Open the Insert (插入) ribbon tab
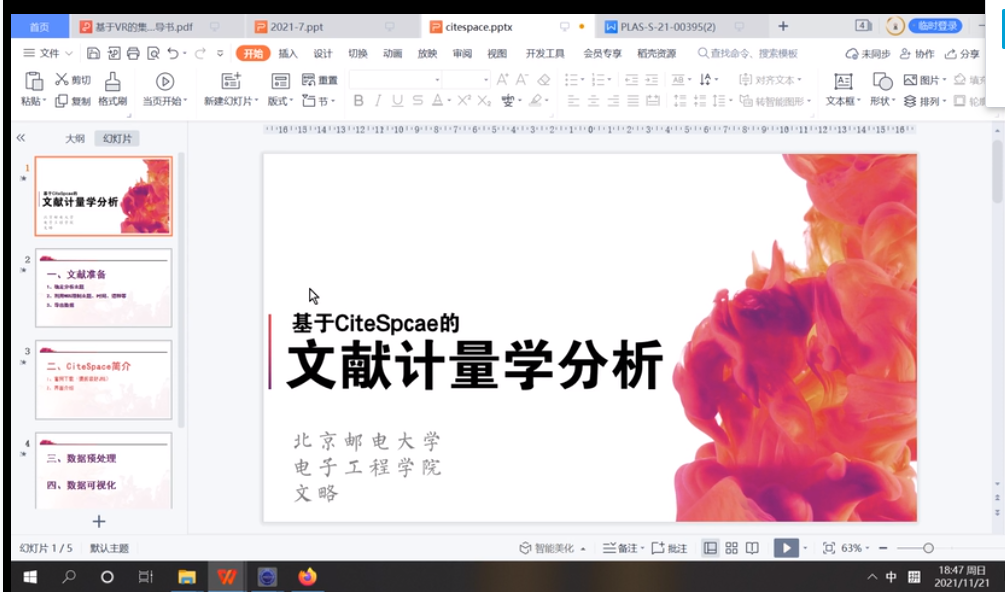Viewport: 1005px width, 592px height. [288, 53]
